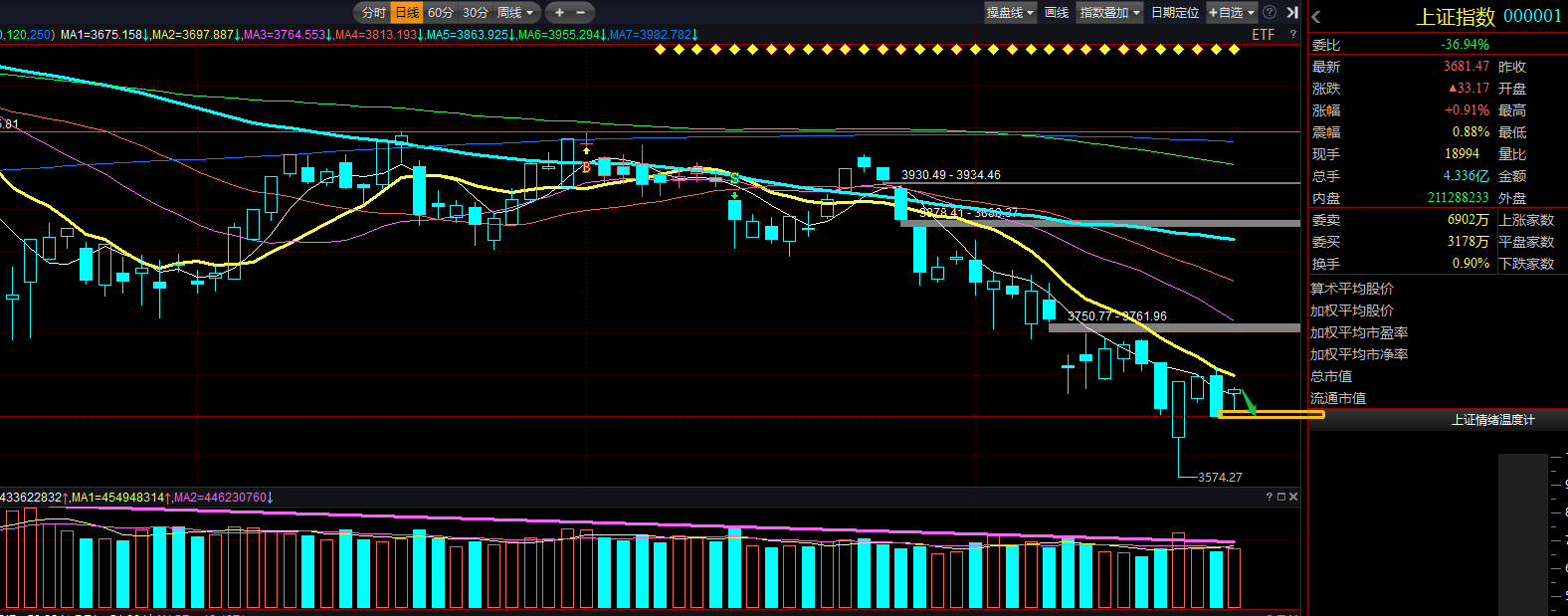This screenshot has height=616, width=1568.
Task: Go back using the left chevron
Action: pos(1316,16)
